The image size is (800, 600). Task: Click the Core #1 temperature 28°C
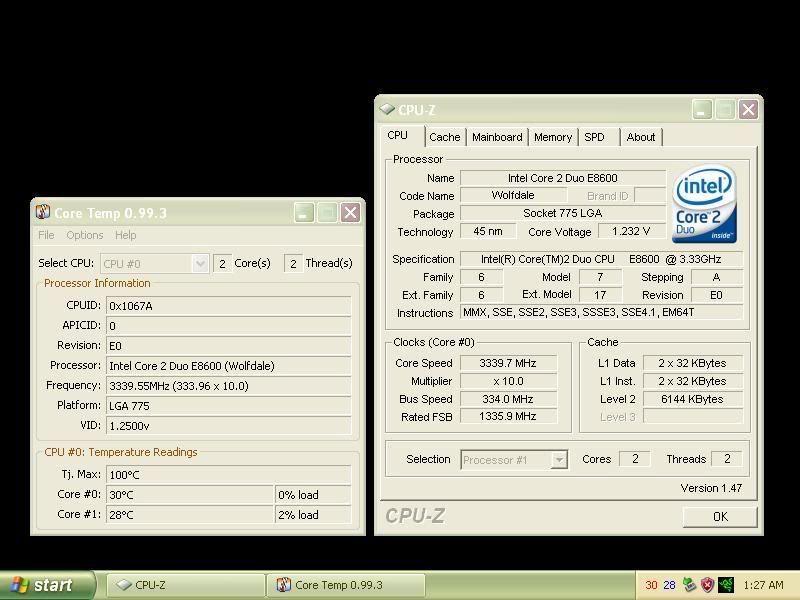[x=190, y=514]
